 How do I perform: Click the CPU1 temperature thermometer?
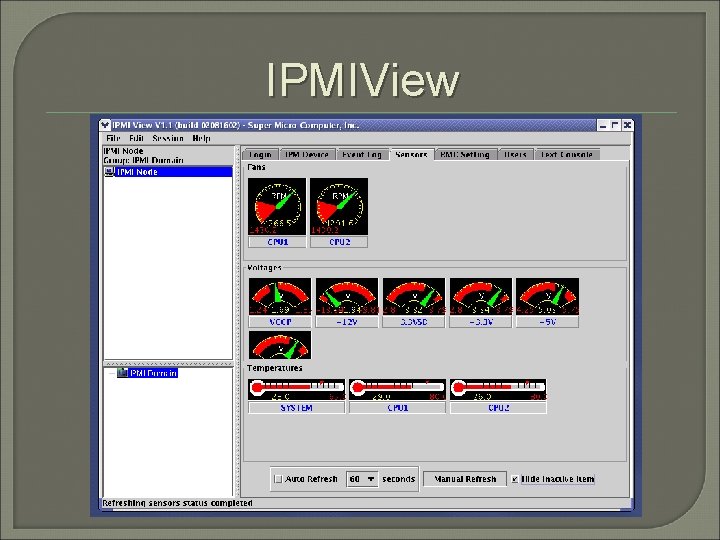click(397, 389)
